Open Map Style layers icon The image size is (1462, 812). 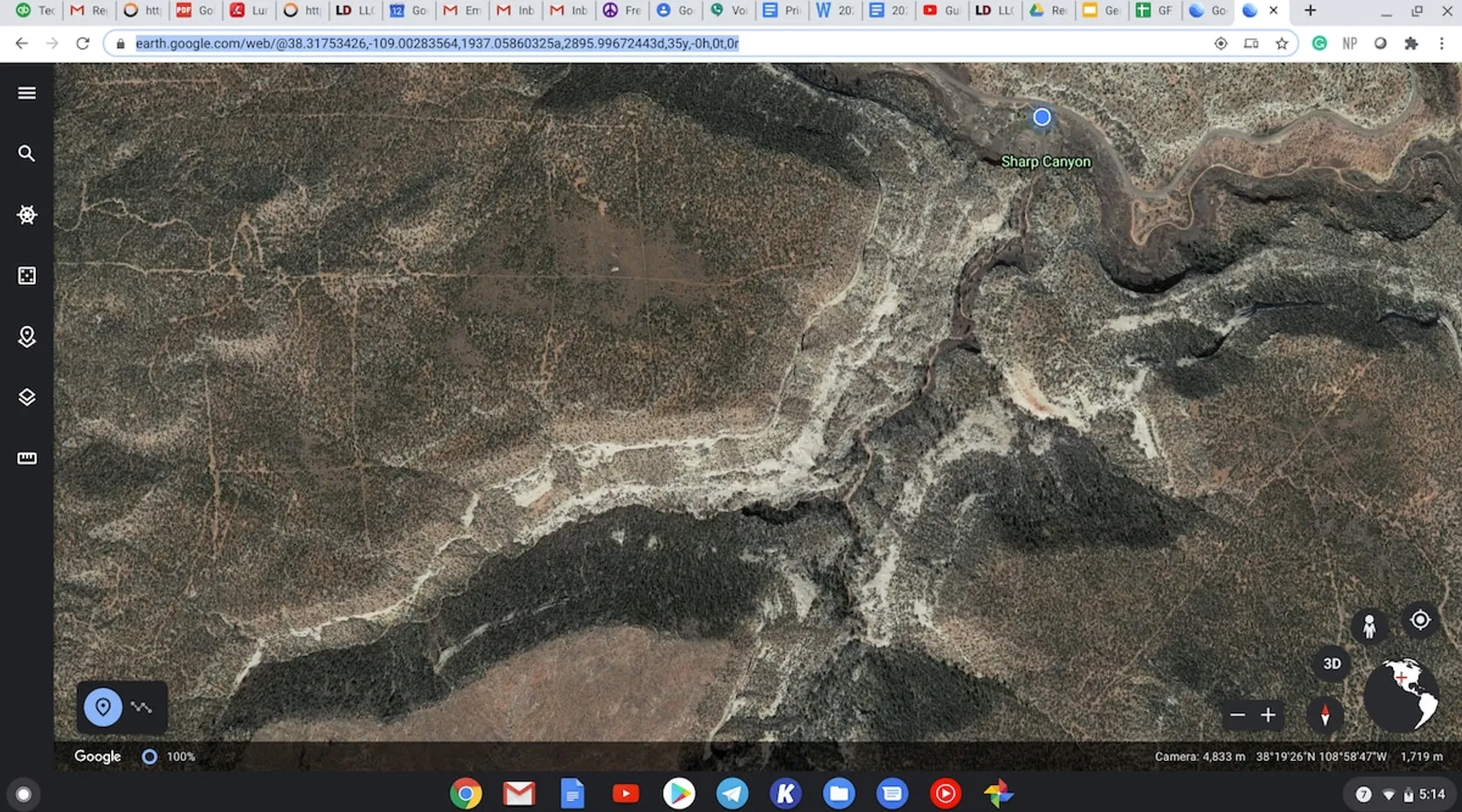(27, 397)
